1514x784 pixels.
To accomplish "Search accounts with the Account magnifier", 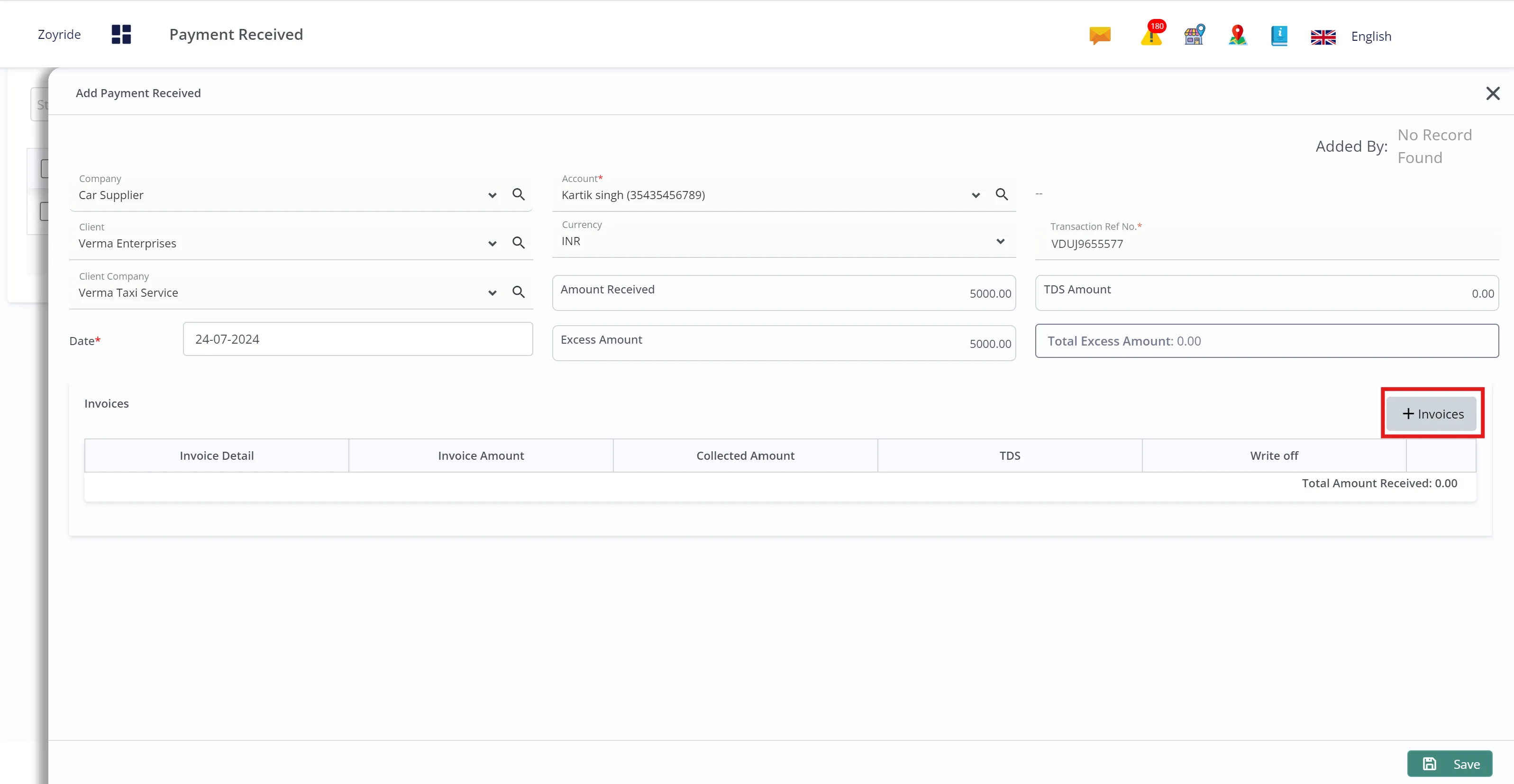I will [x=1002, y=194].
